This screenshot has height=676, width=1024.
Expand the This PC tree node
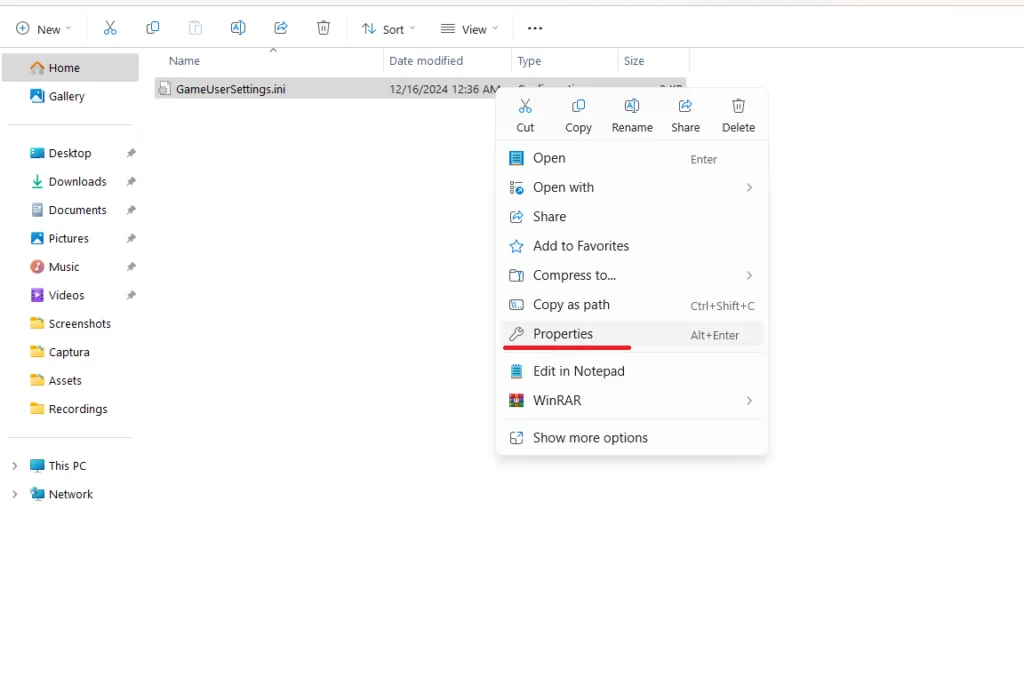pos(14,466)
